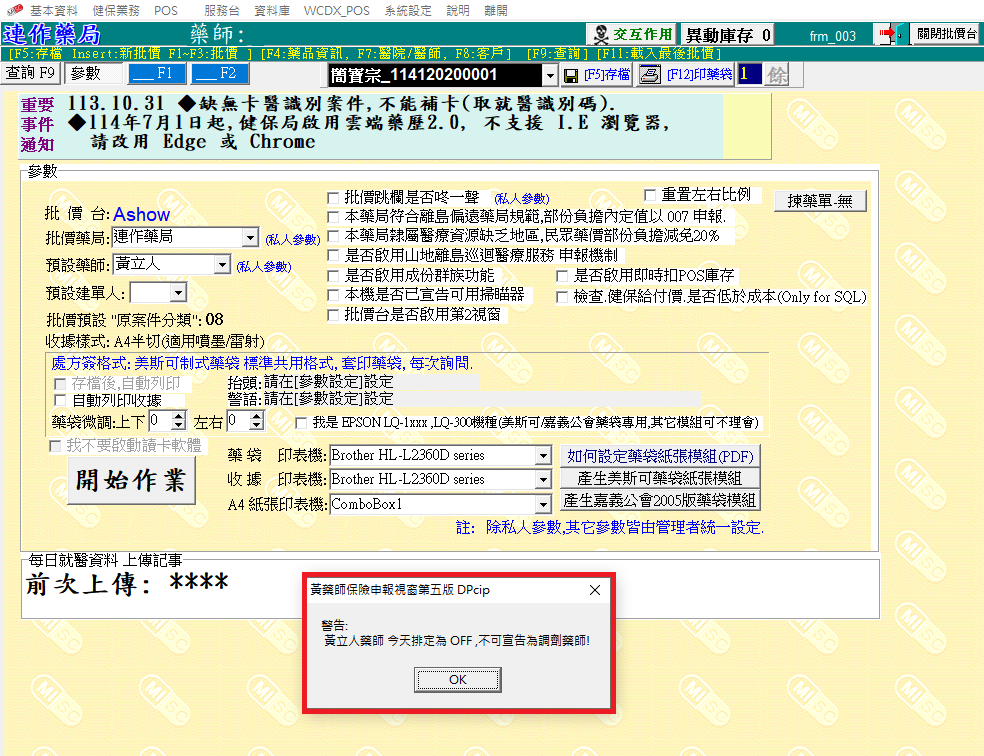This screenshot has height=756, width=984.
Task: Click the F1 batch price button
Action: (157, 74)
